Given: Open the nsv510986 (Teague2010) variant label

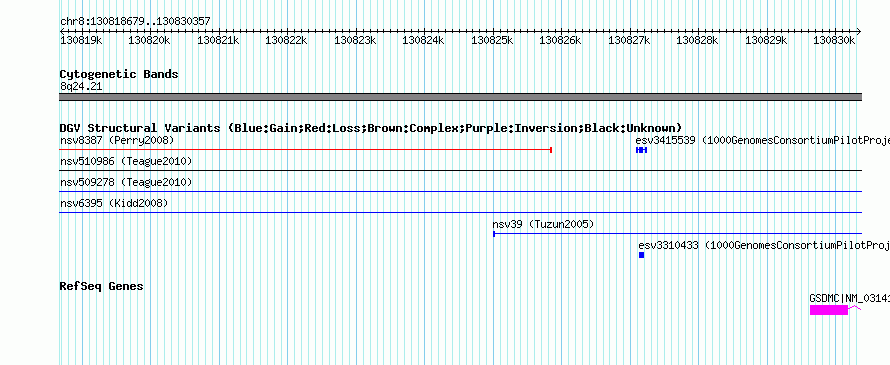Looking at the screenshot, I should coord(126,162).
